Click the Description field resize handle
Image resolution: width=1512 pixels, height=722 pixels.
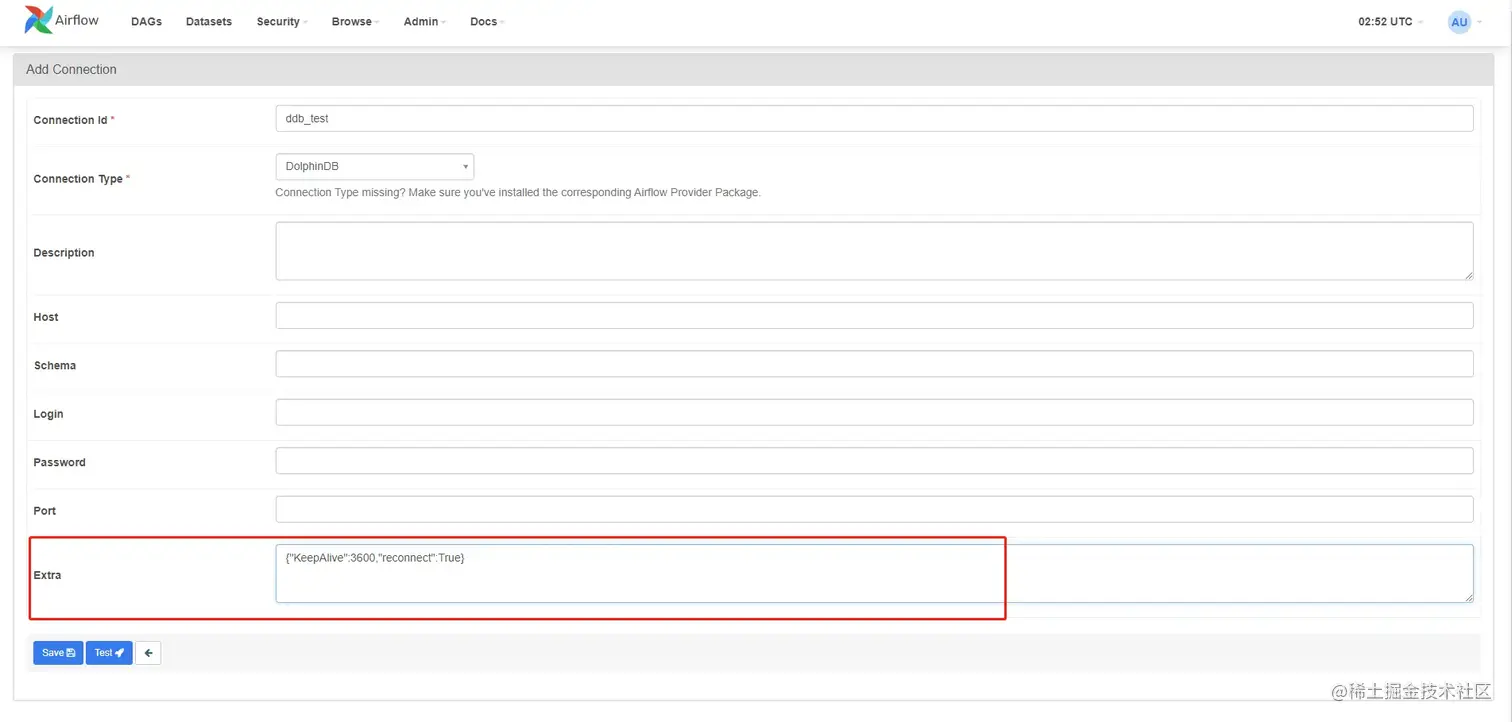click(1468, 274)
